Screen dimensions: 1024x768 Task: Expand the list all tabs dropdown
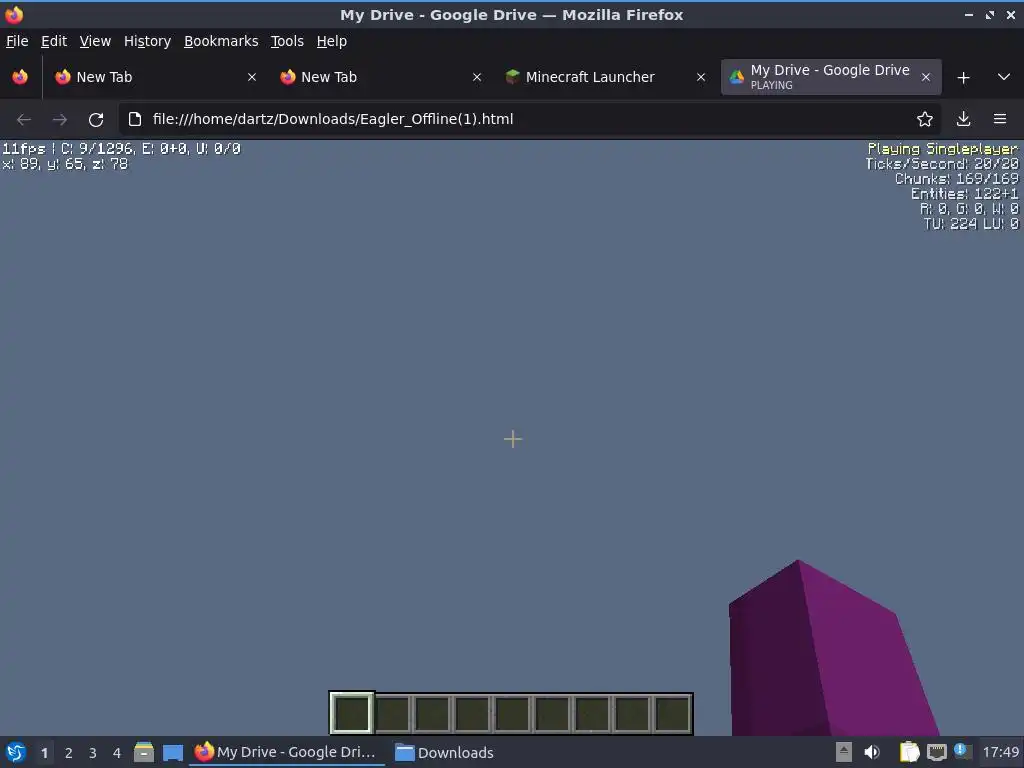[1004, 77]
